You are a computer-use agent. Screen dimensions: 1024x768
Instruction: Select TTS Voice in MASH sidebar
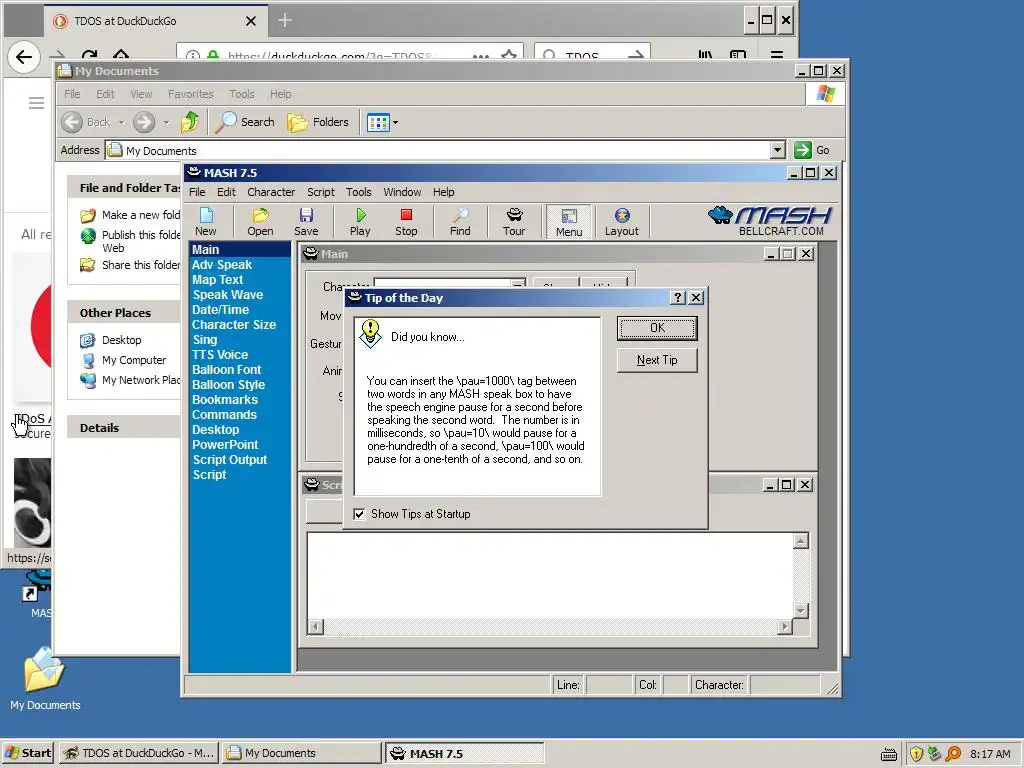220,355
